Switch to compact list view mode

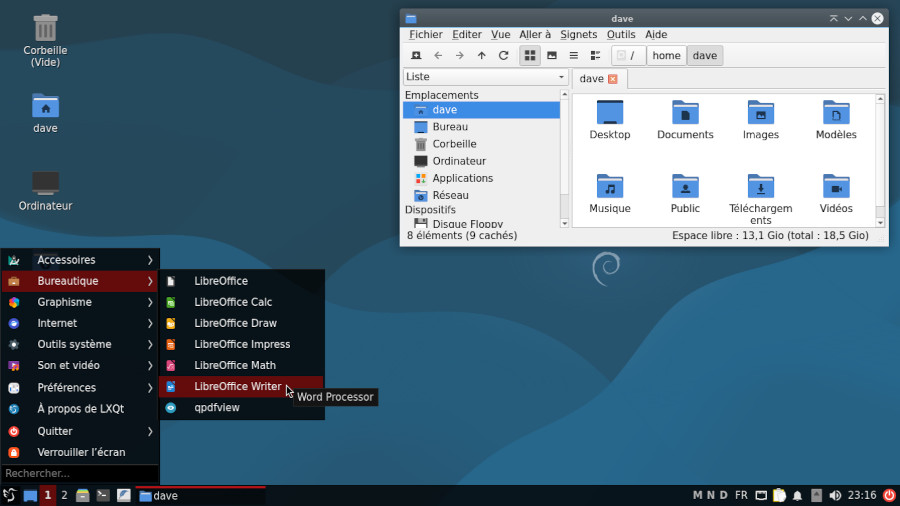573,56
